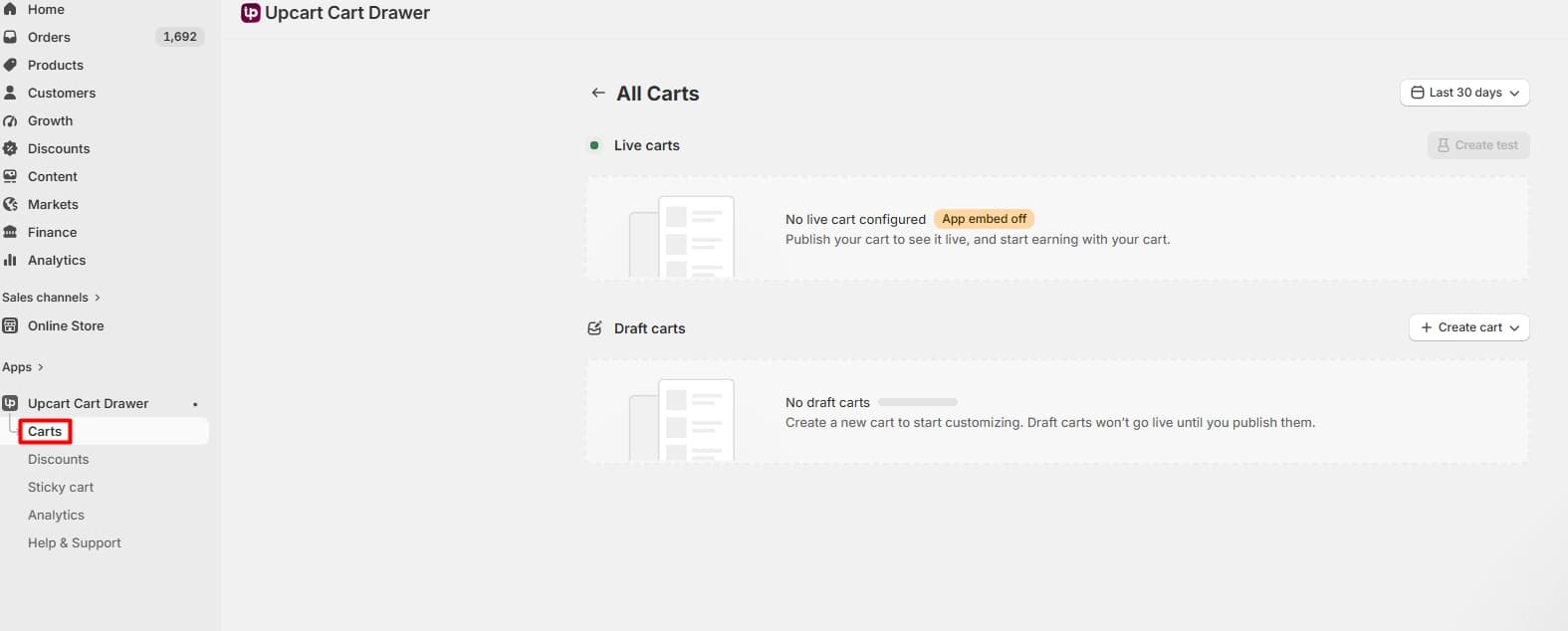
Task: Click the Upcart logo in page header
Action: [251, 13]
